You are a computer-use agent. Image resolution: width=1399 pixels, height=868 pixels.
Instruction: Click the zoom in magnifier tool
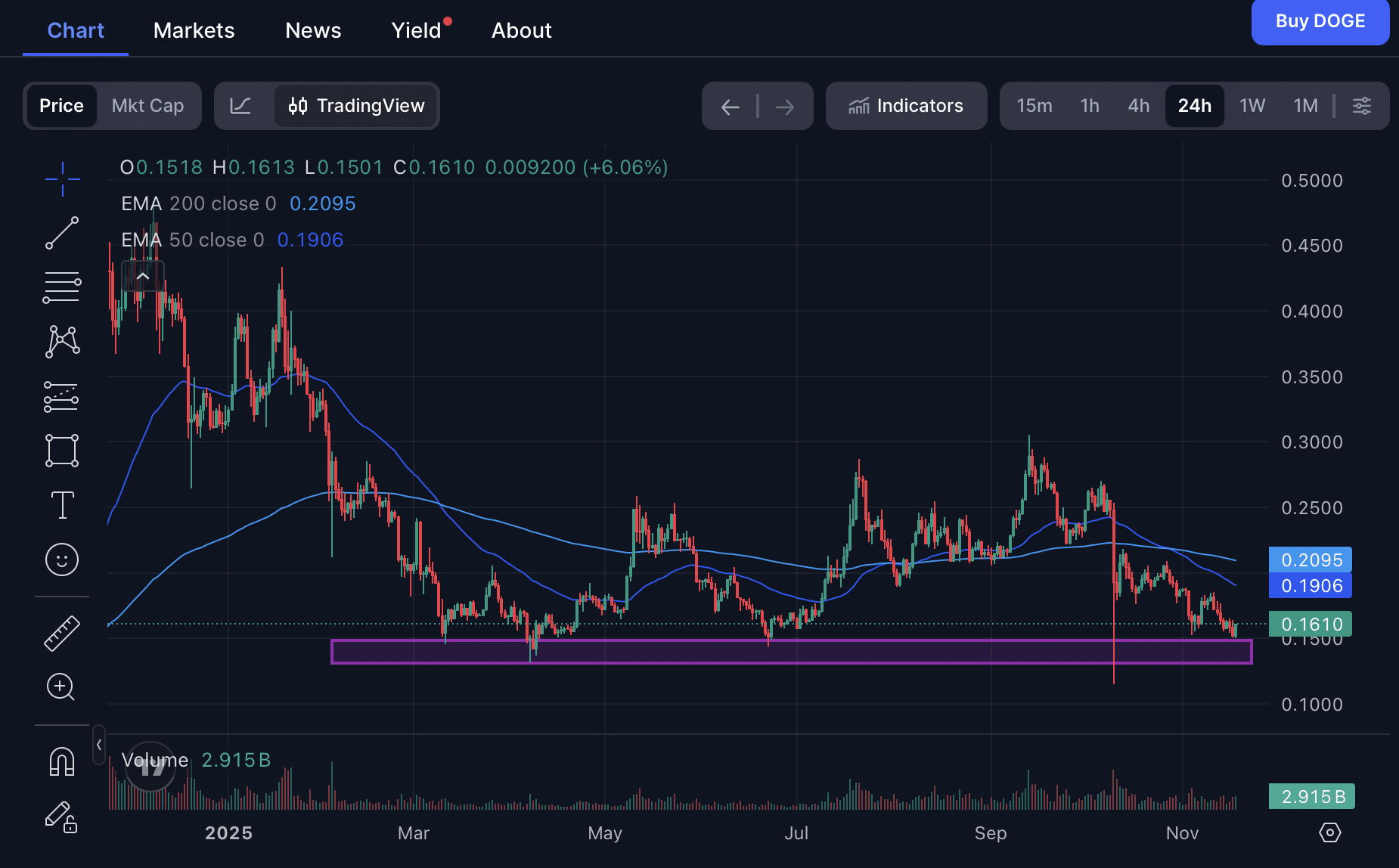(x=62, y=687)
